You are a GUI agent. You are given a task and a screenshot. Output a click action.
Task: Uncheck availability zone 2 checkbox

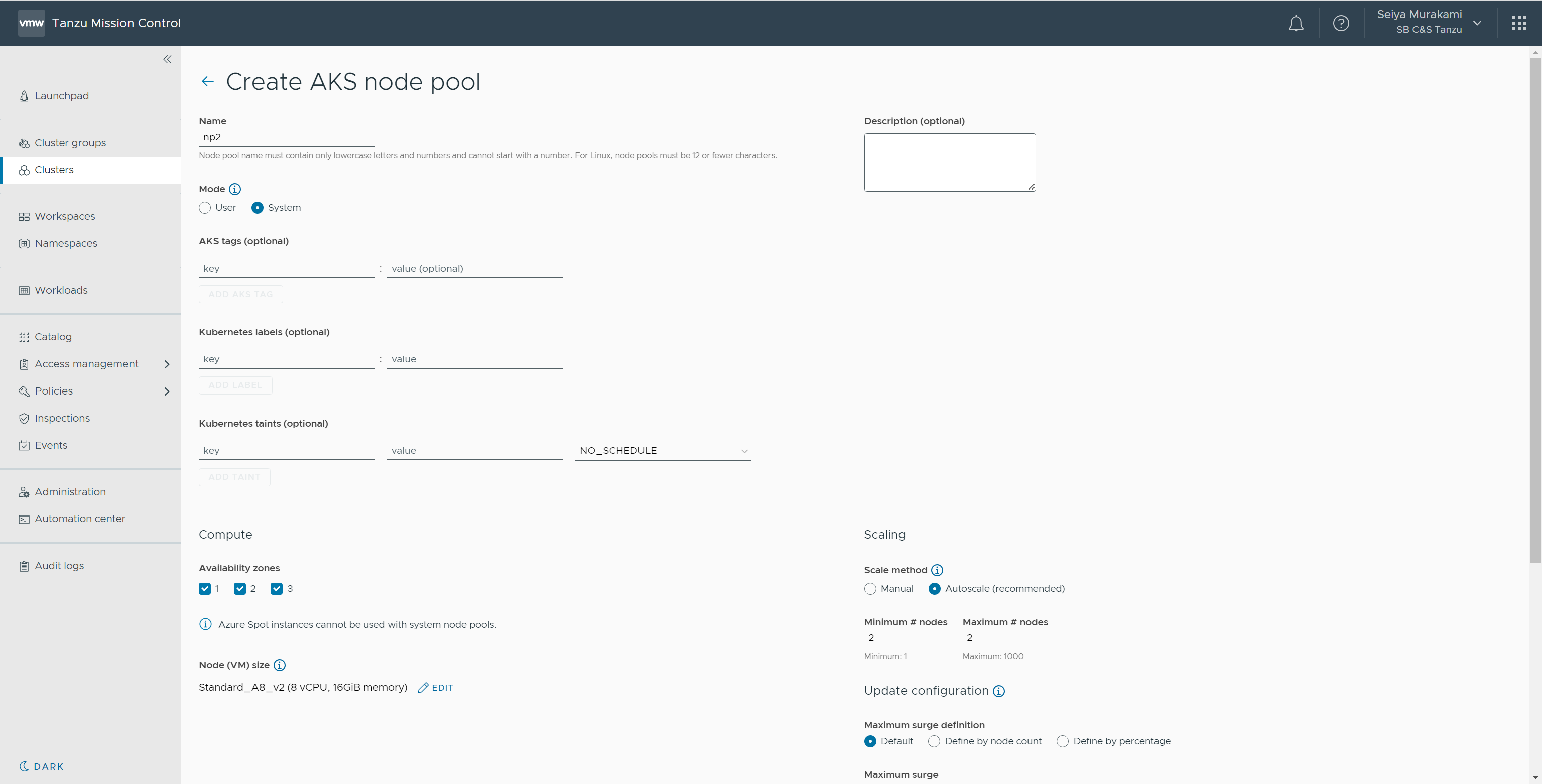[x=240, y=588]
